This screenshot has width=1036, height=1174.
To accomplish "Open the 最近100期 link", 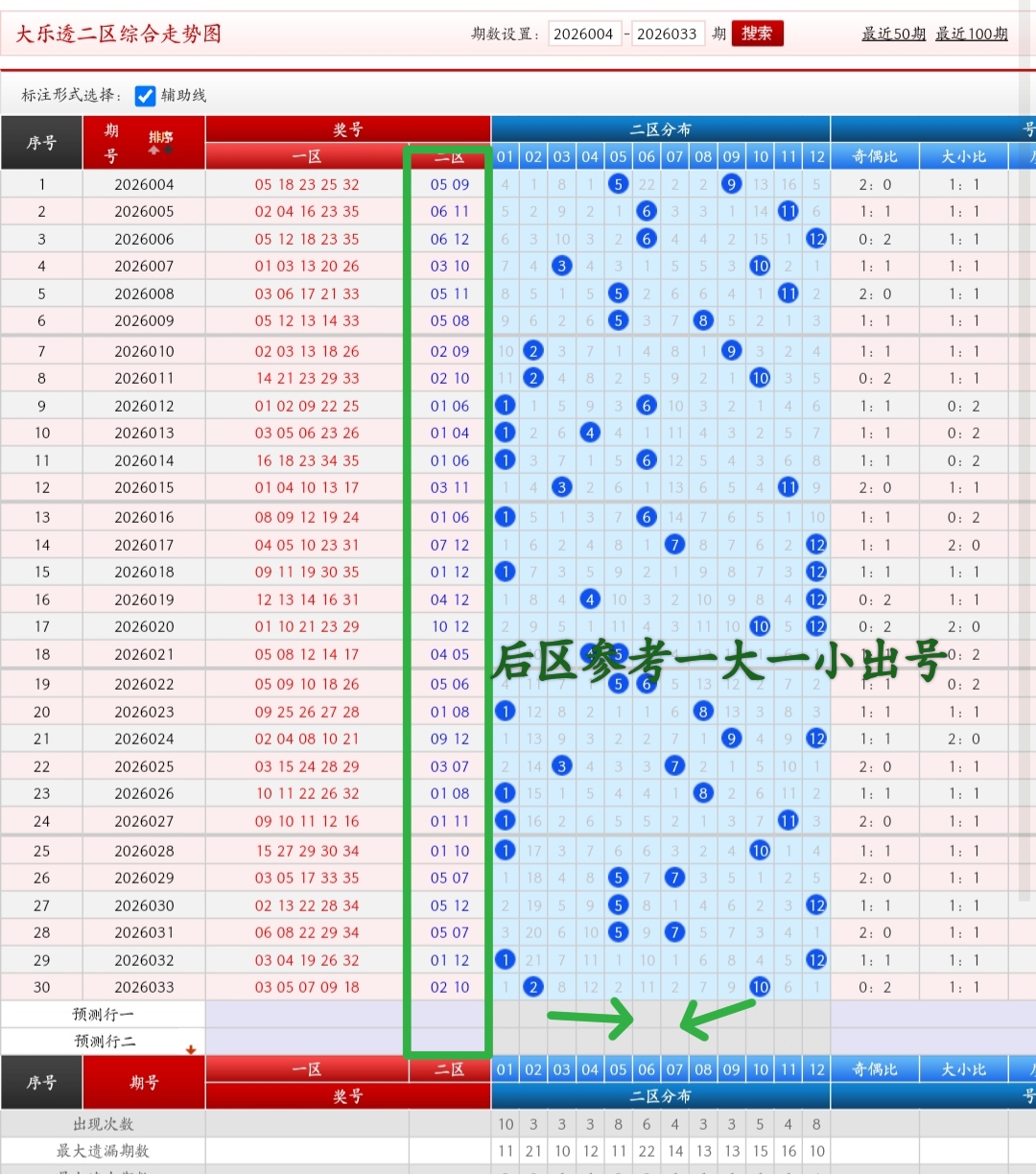I will (x=971, y=34).
